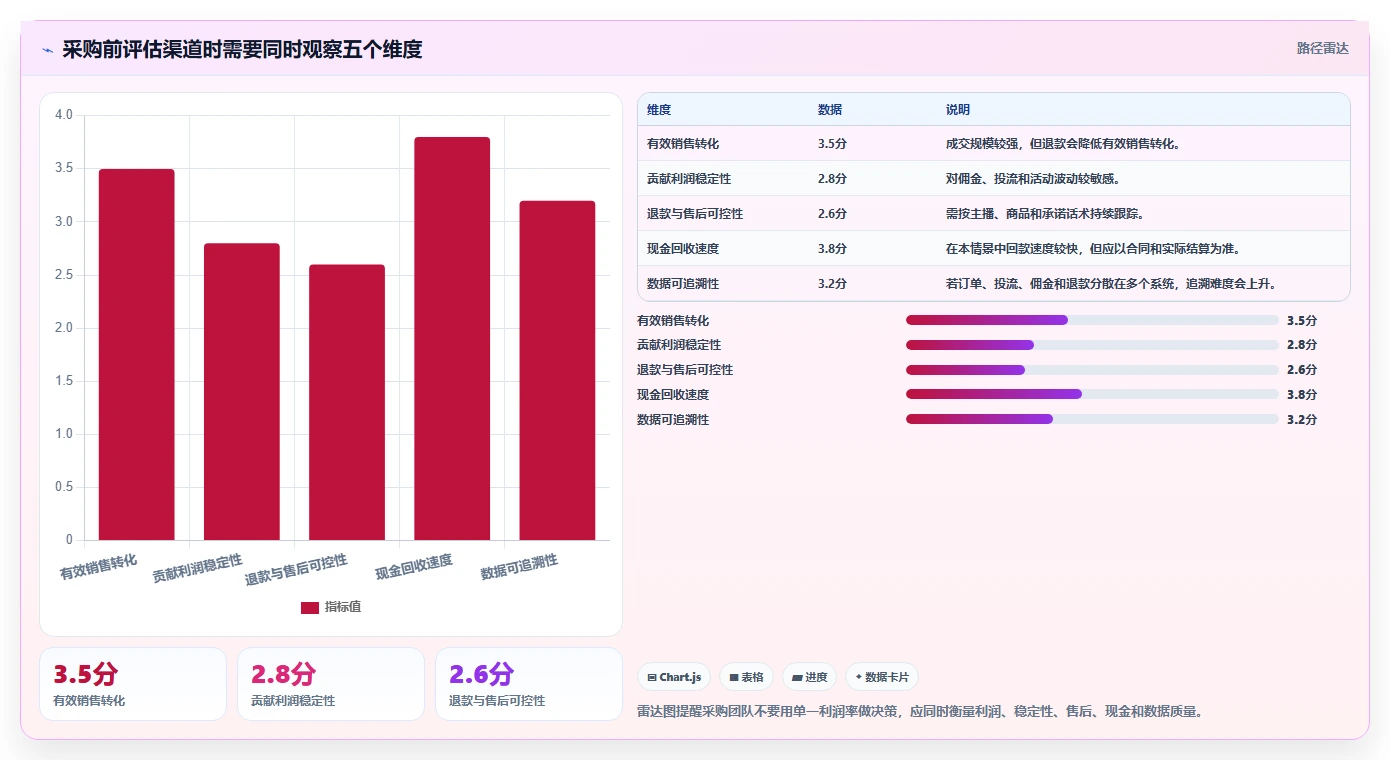Click the 数据可追溯性 progress bar
Viewport: 1390px width, 760px height.
[1092, 419]
